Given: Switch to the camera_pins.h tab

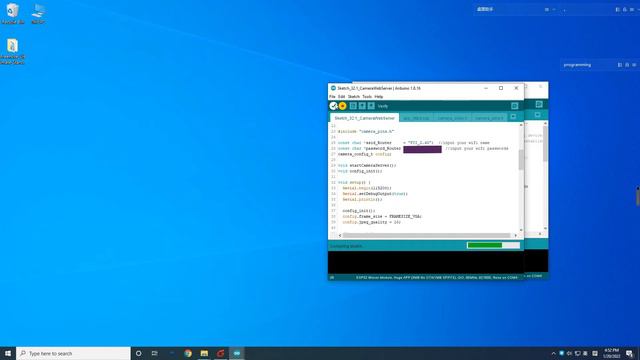Looking at the screenshot, I should [x=489, y=118].
